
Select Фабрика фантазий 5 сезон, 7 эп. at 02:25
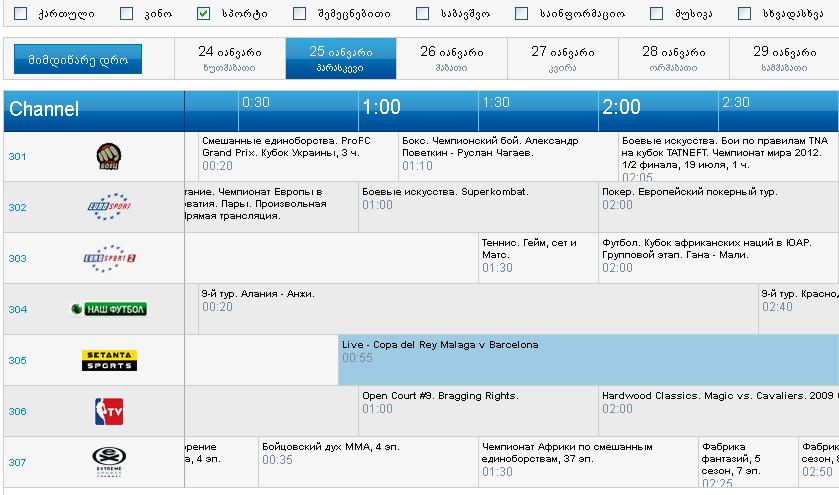click(748, 462)
